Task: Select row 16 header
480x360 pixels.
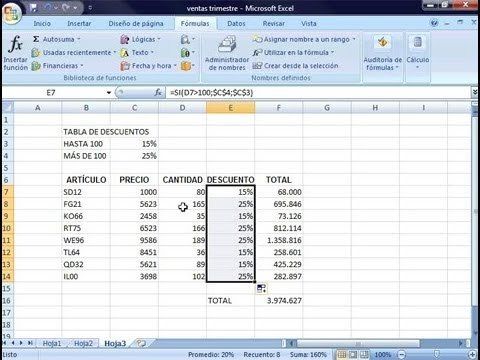Action: [7, 301]
